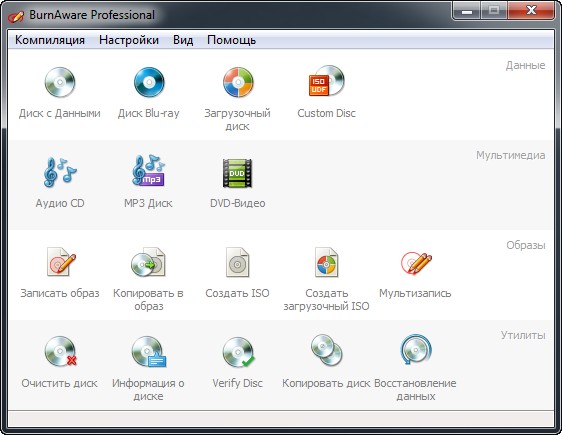
Task: Open the Настройки menu
Action: (129, 40)
